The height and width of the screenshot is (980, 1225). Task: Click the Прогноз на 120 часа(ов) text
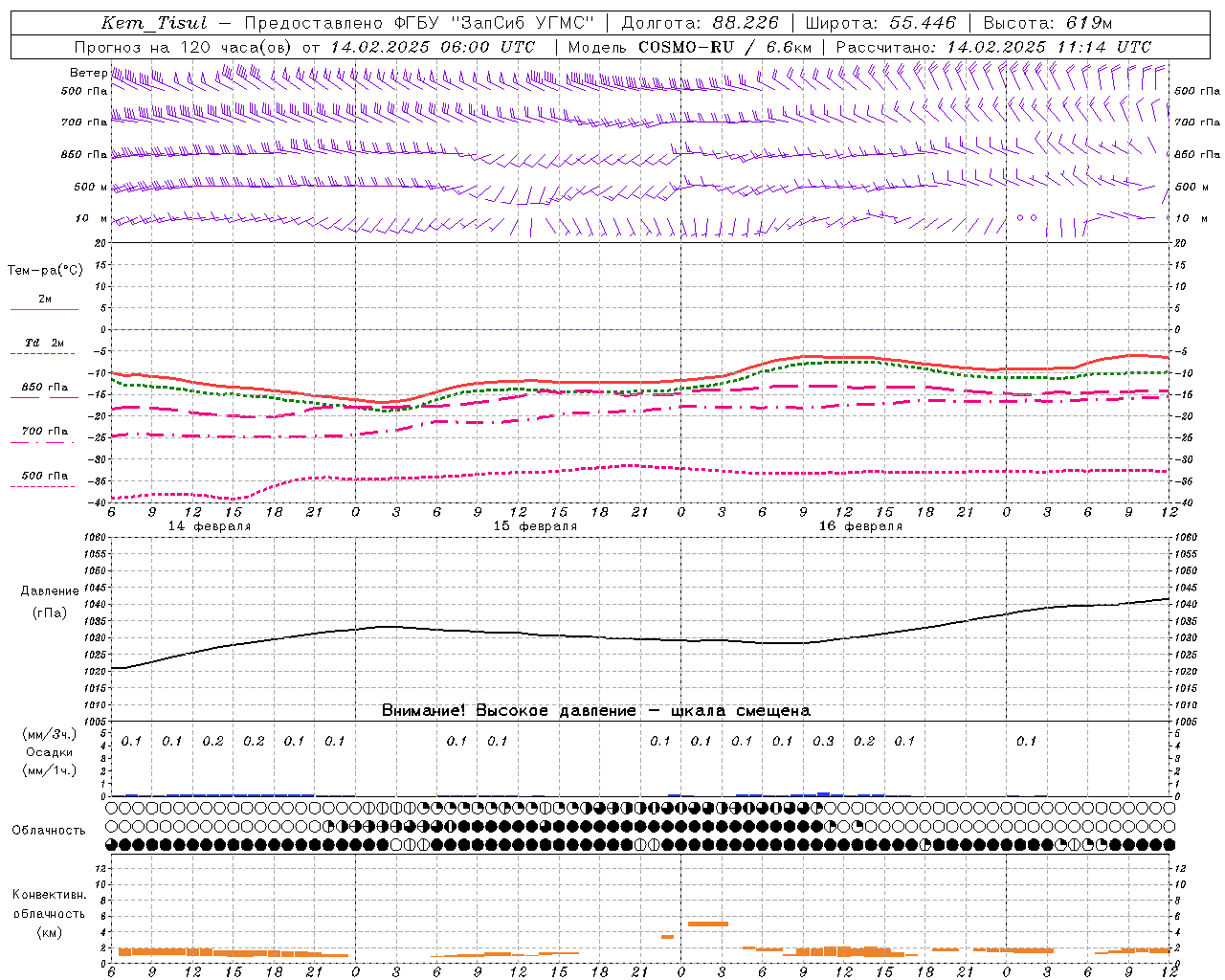[x=184, y=47]
